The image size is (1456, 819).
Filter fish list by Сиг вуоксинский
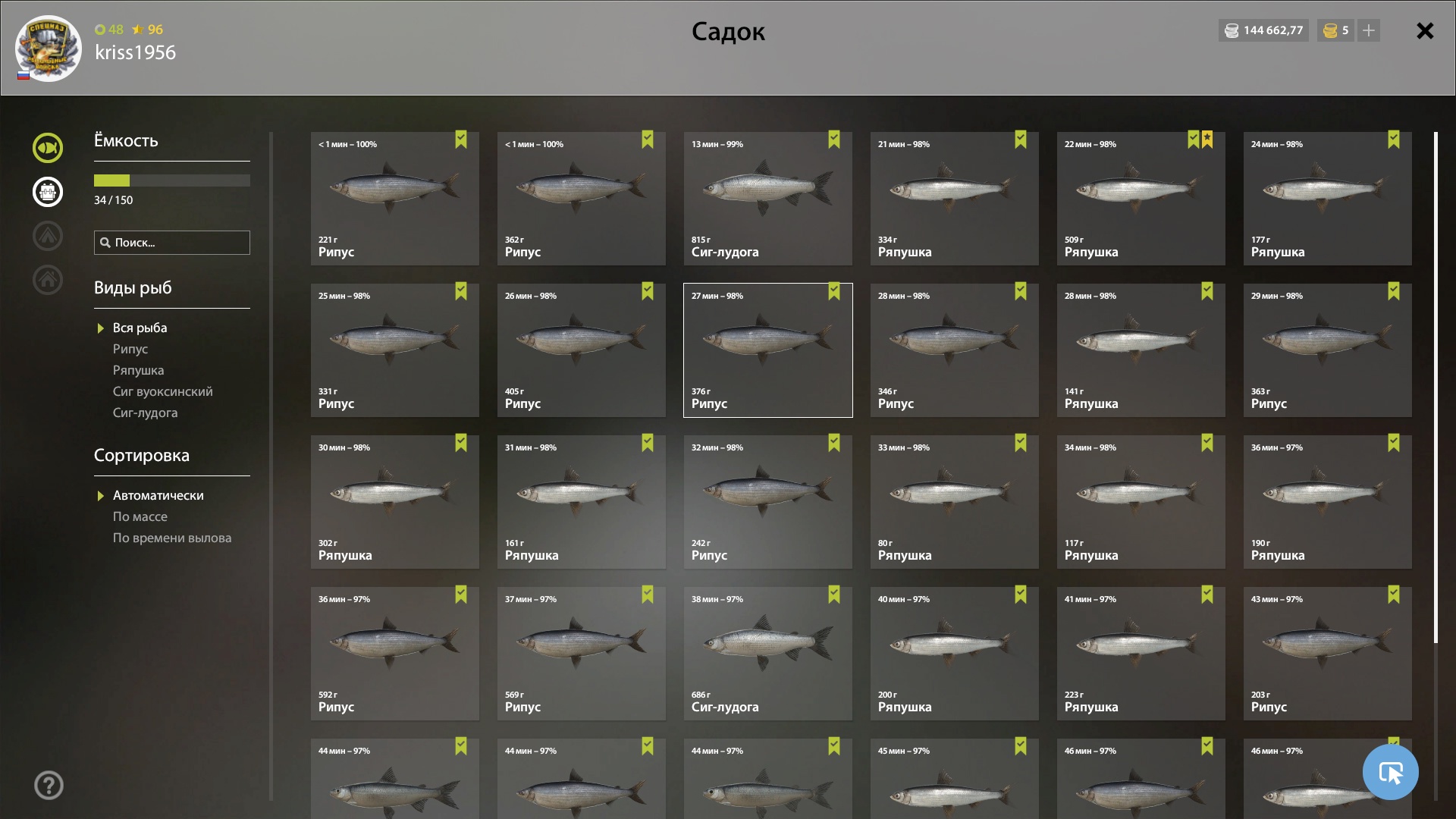point(163,391)
